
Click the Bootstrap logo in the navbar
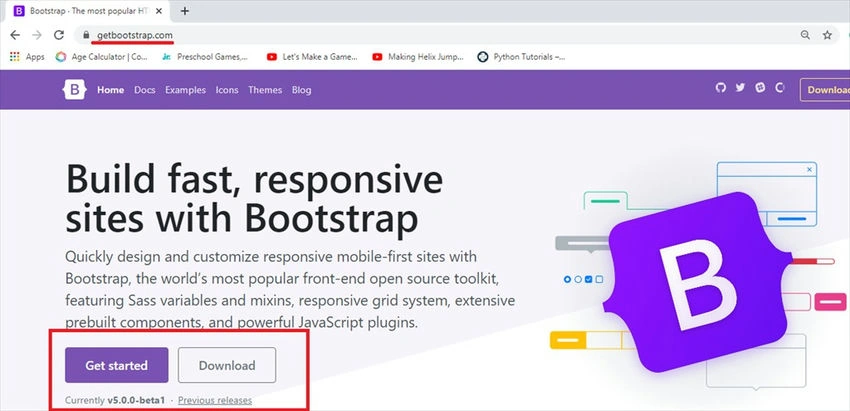pos(75,90)
